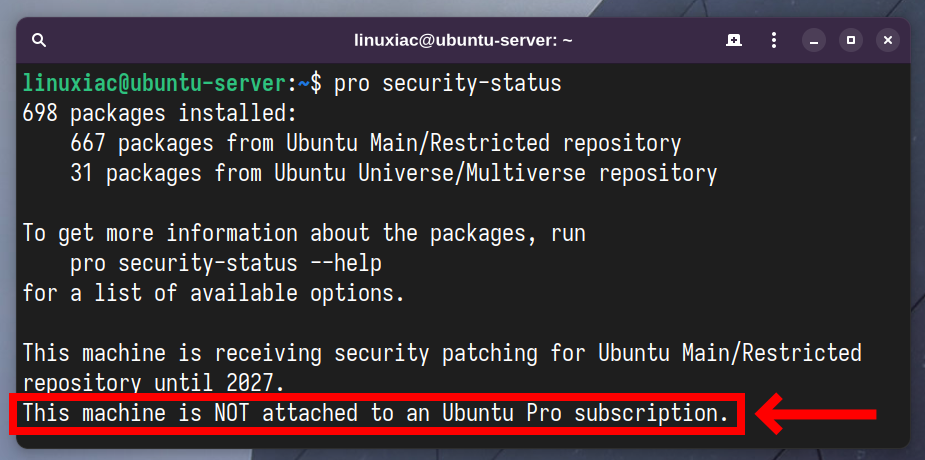Click the red arrow annotation
The width and height of the screenshot is (925, 460).
tap(816, 414)
